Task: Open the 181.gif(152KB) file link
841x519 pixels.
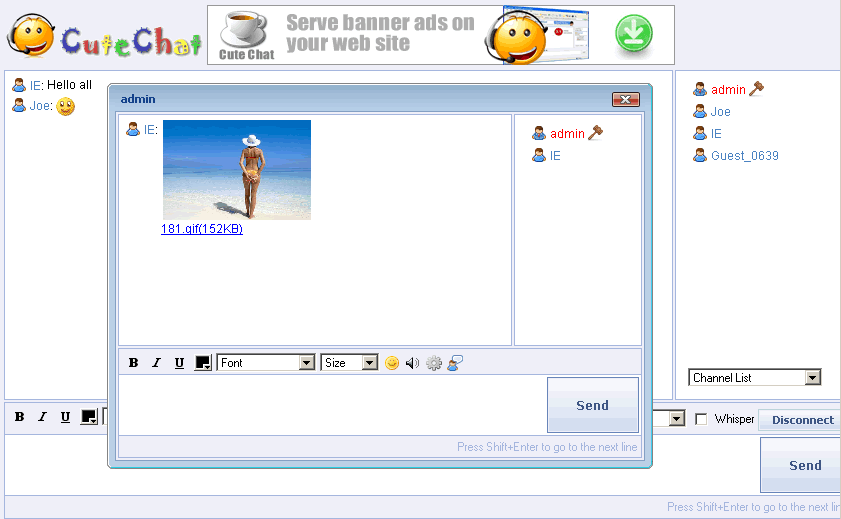Action: [201, 229]
